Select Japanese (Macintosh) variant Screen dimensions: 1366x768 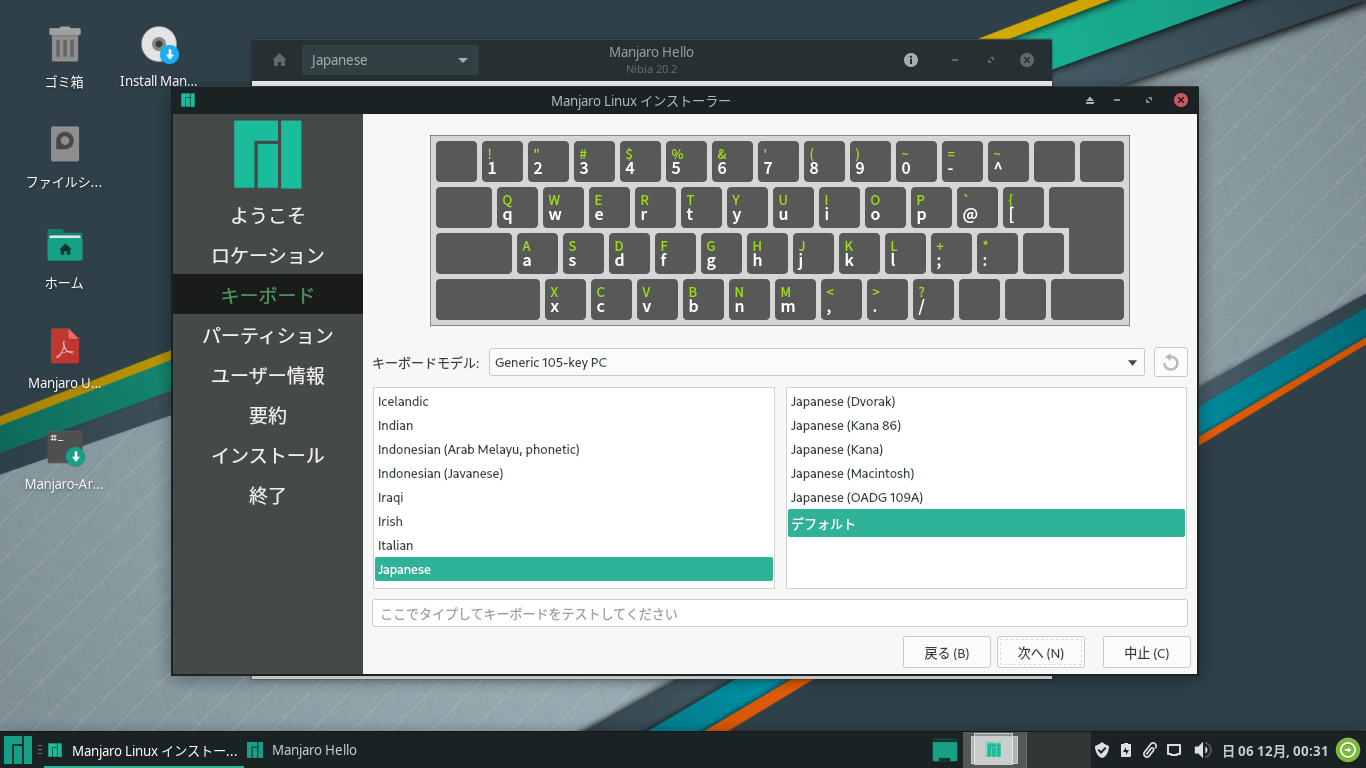coord(986,473)
